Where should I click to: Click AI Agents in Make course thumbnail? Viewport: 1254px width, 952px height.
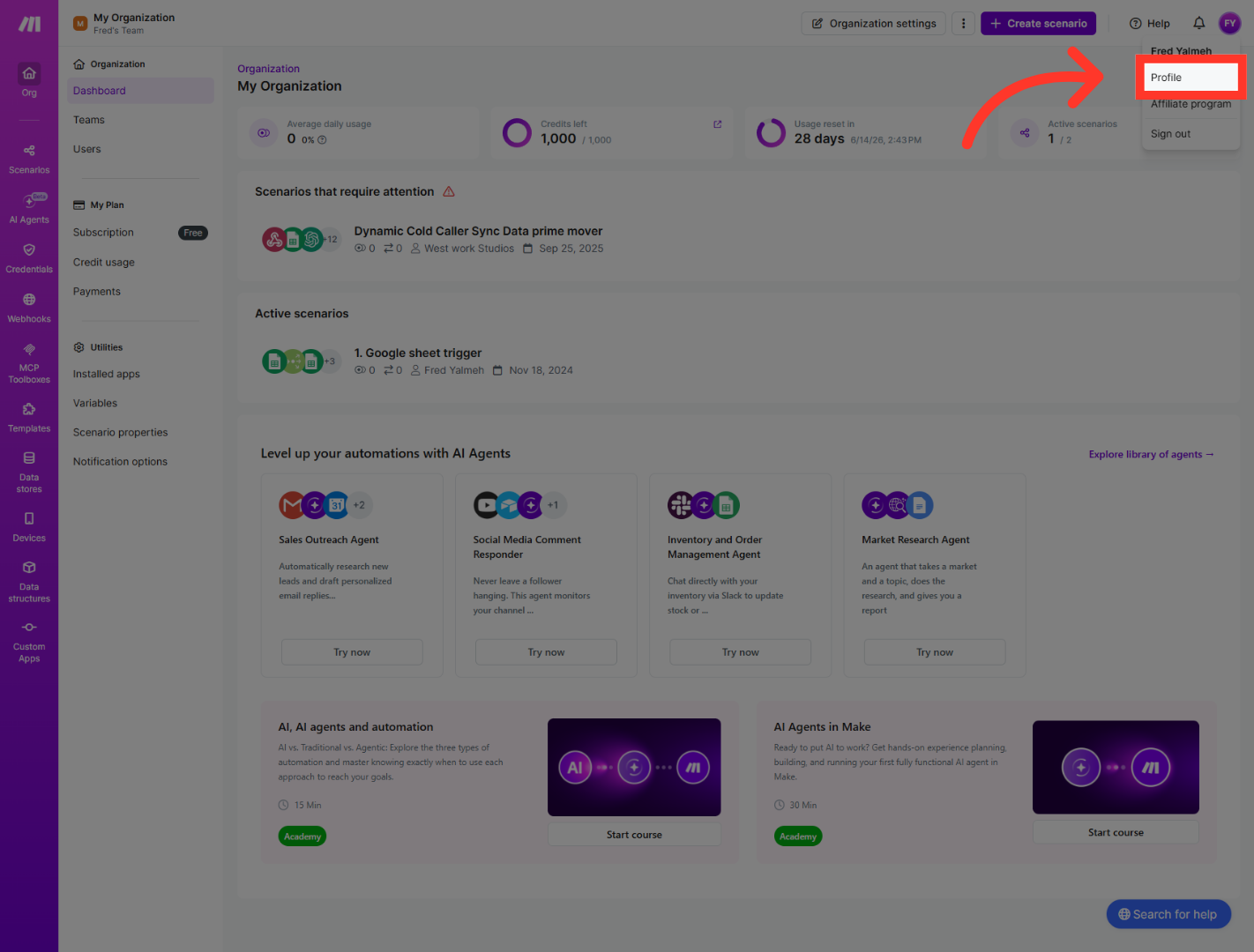[1116, 767]
